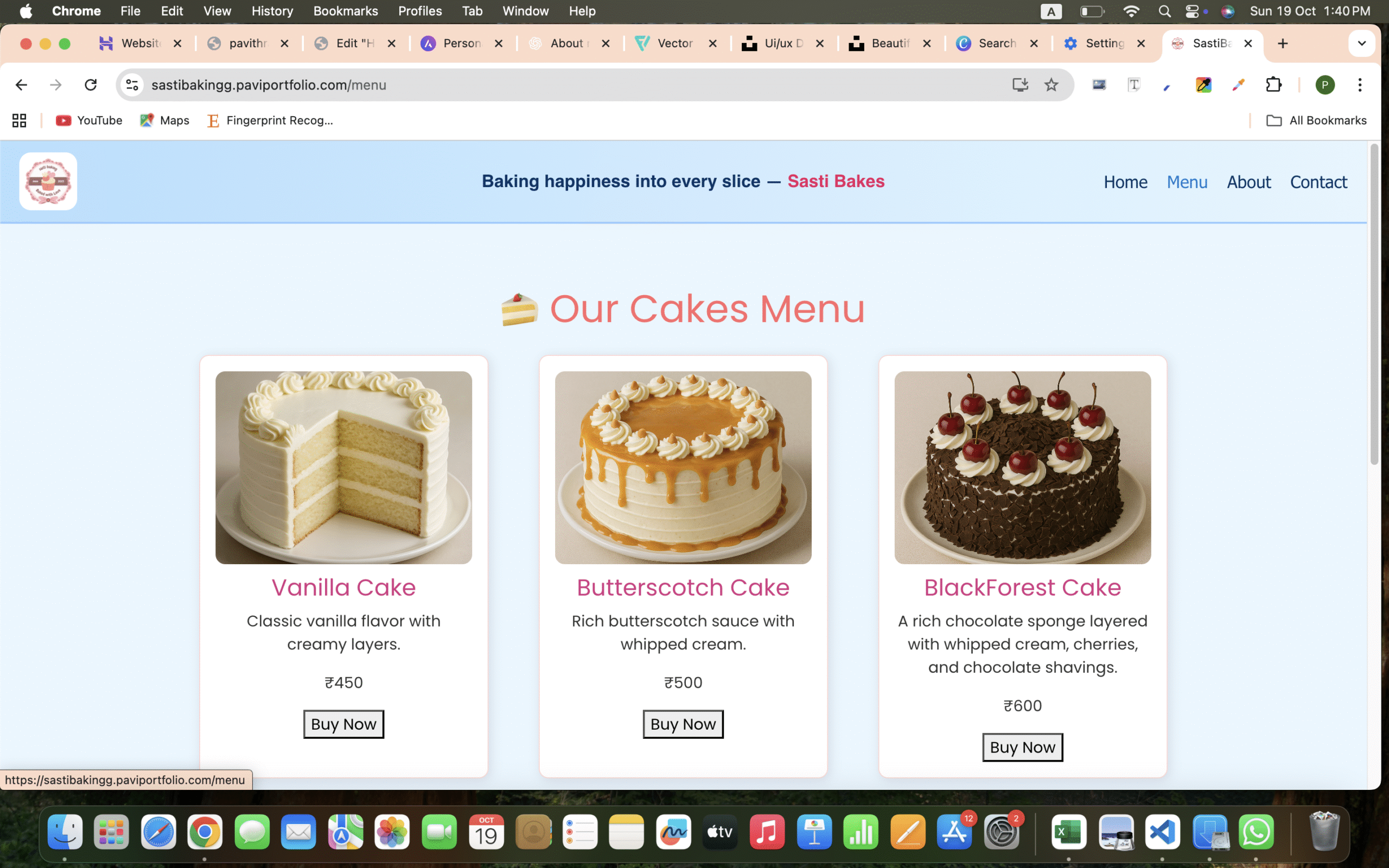Click the apps grid icon on bookmarks bar
Screen dimensions: 1389x868
click(x=19, y=120)
